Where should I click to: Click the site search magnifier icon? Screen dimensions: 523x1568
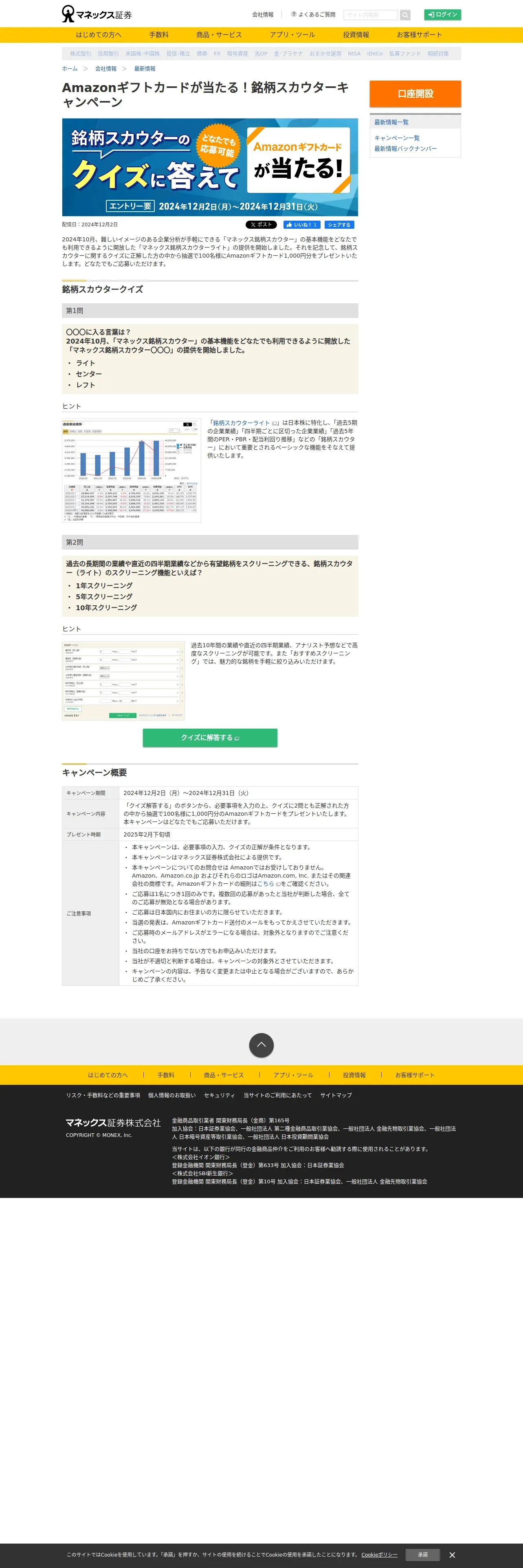(x=405, y=15)
